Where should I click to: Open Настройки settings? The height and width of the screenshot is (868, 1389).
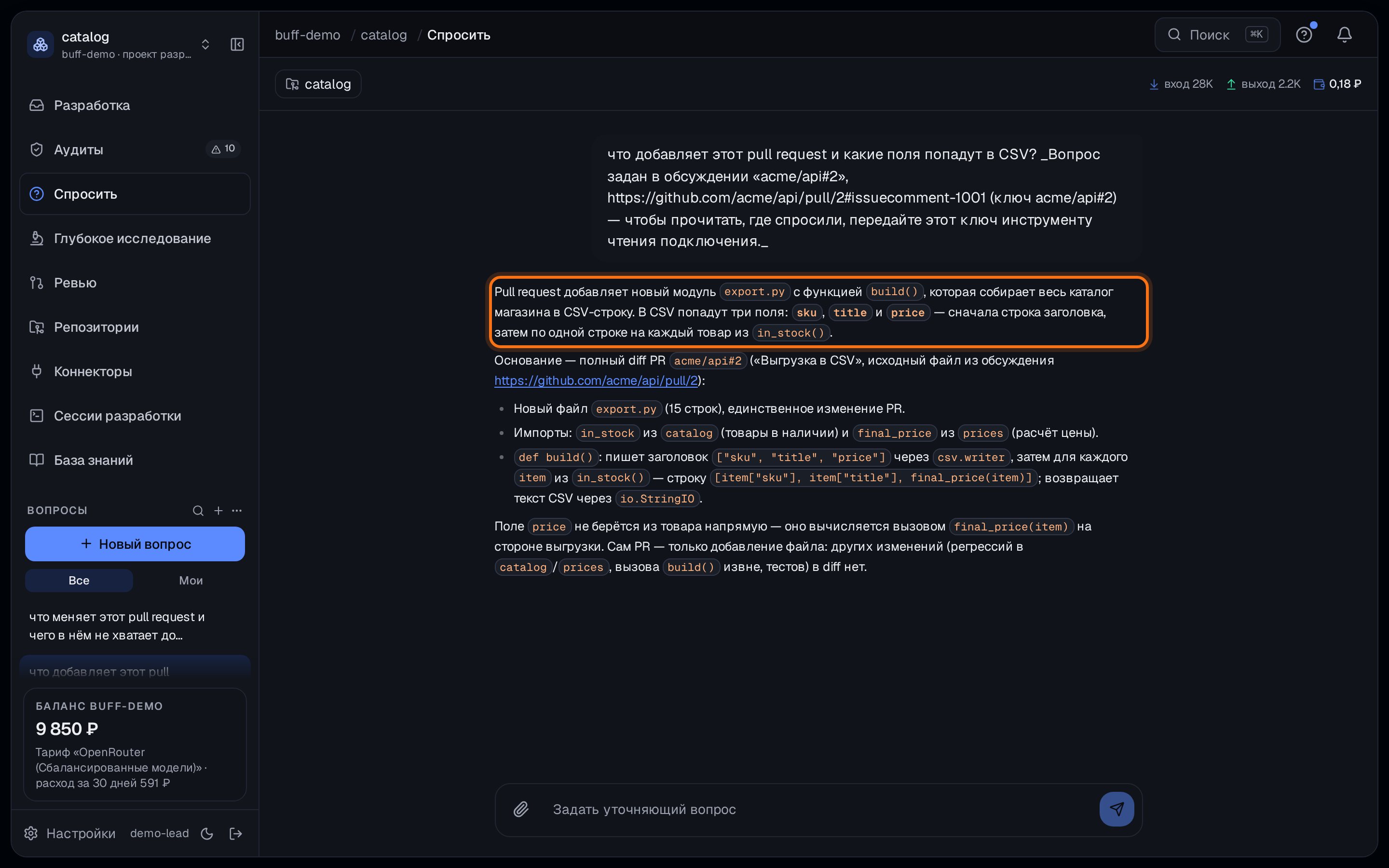(70, 833)
